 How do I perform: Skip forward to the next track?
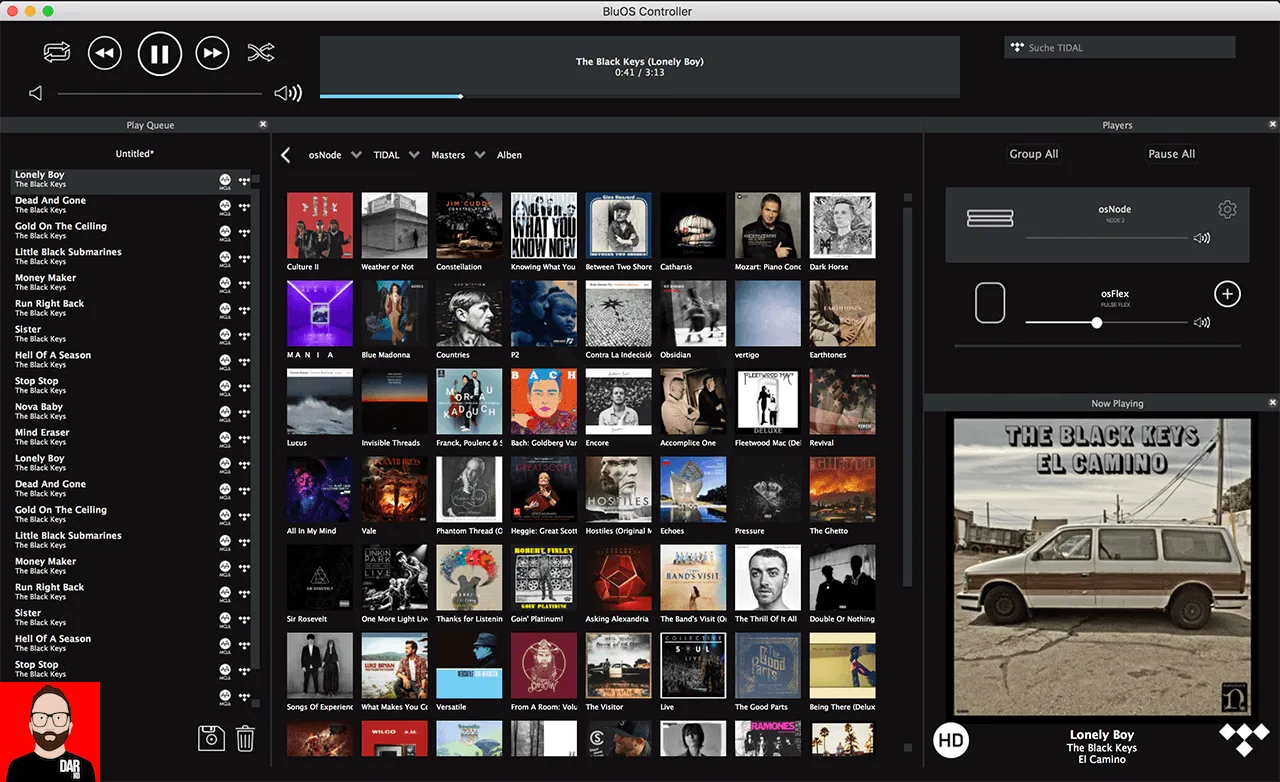click(x=212, y=53)
